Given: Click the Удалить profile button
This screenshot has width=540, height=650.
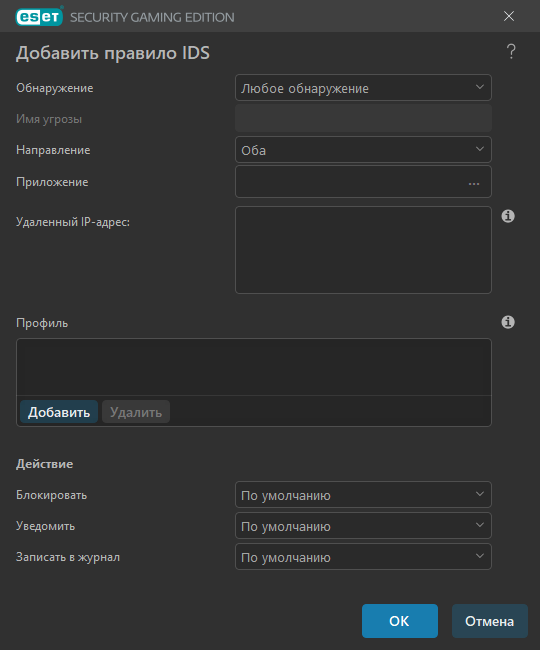Looking at the screenshot, I should (136, 412).
